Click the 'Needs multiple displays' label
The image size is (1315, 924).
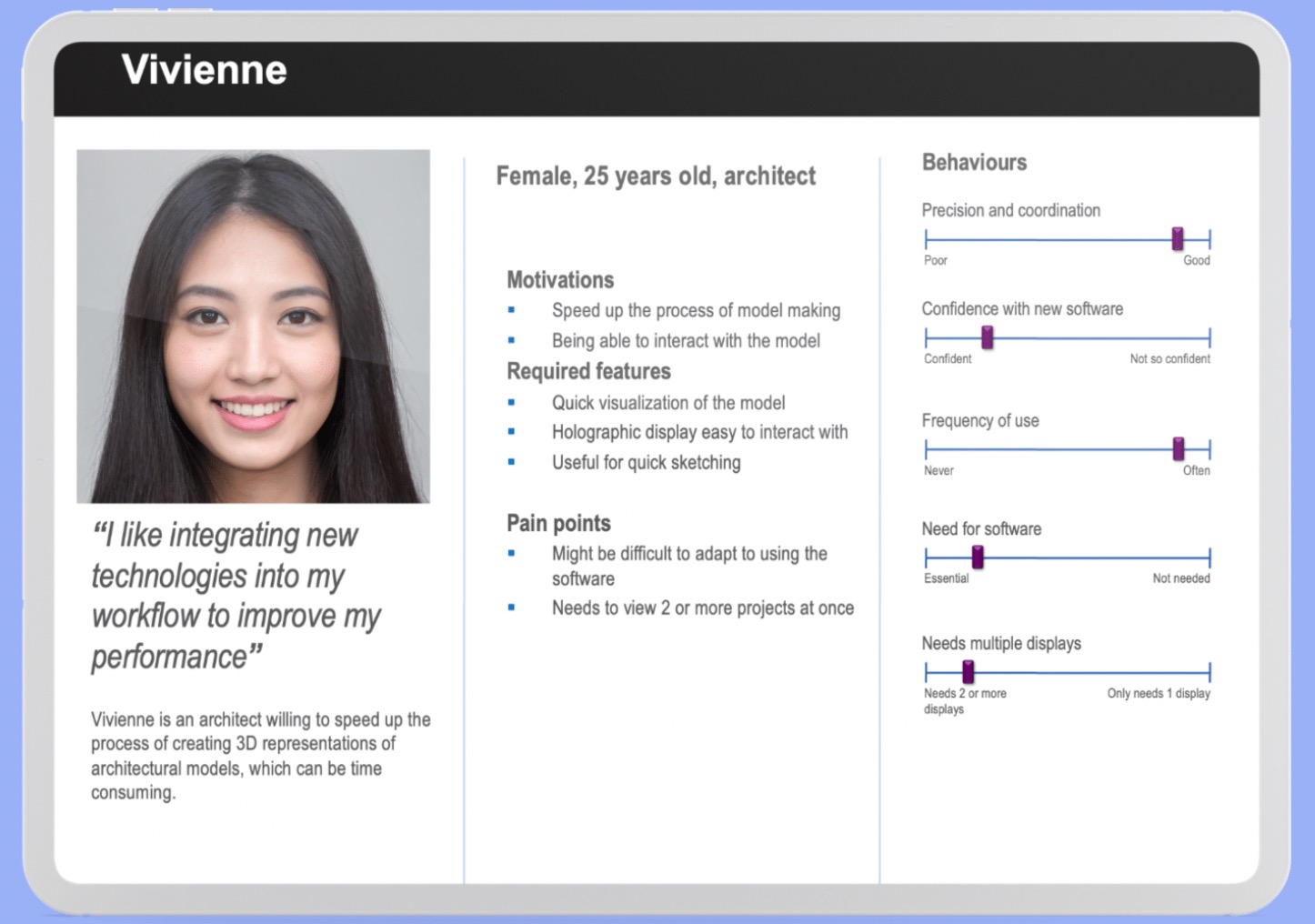(1001, 643)
